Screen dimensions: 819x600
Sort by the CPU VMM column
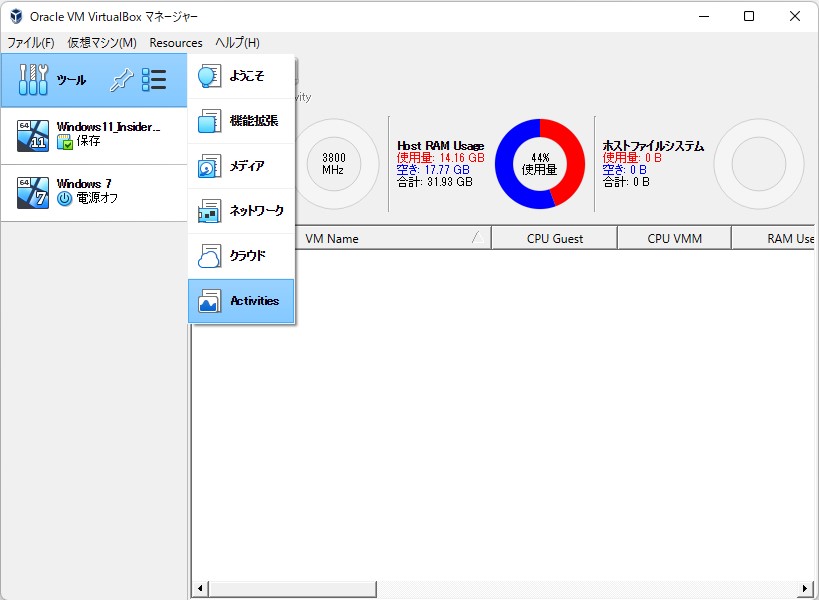674,239
